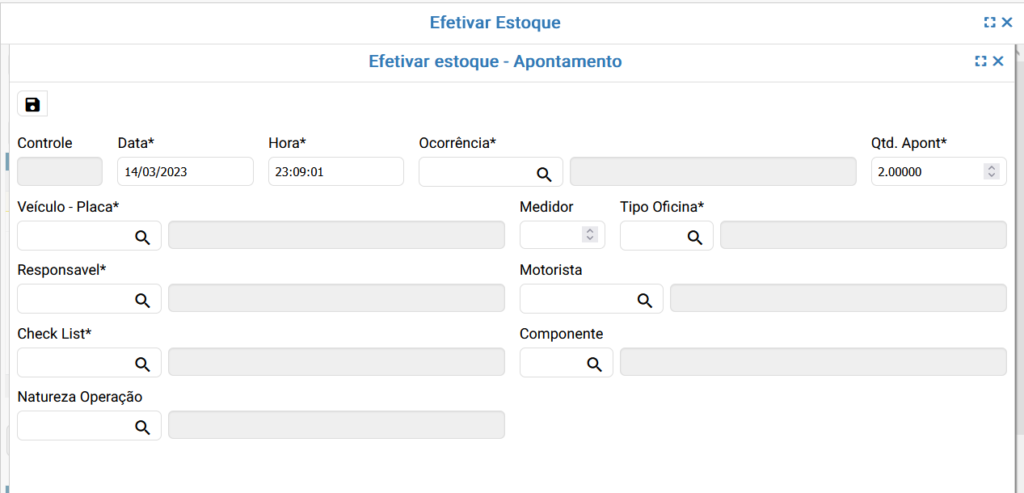Click the Check List magnifier icon
The image size is (1024, 493).
[142, 364]
